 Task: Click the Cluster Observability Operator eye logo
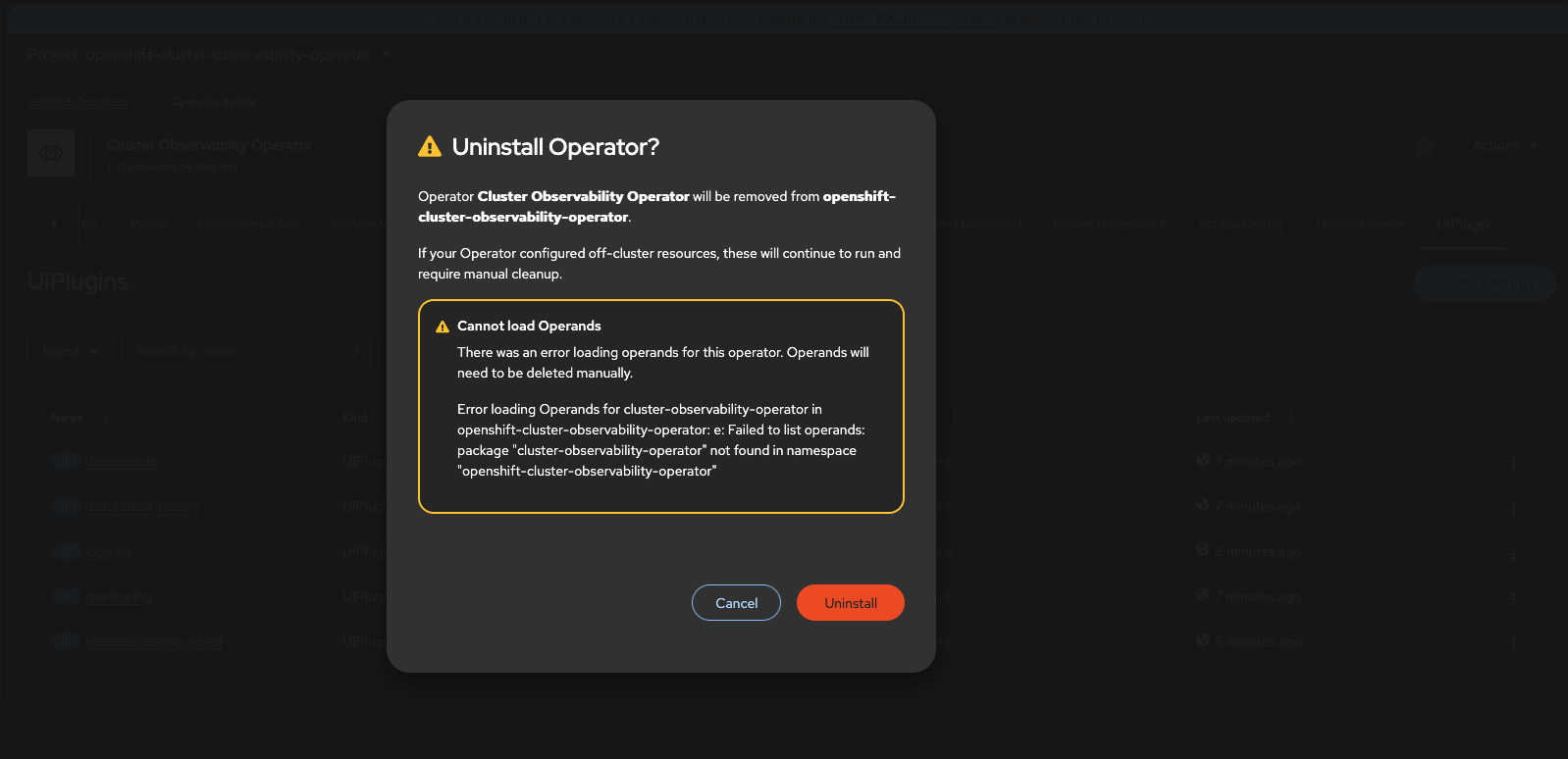51,153
